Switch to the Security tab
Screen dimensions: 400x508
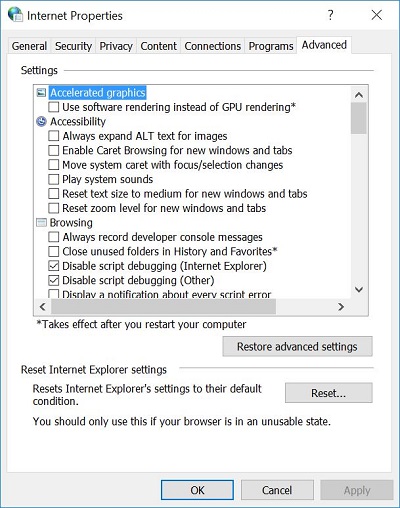(x=73, y=46)
